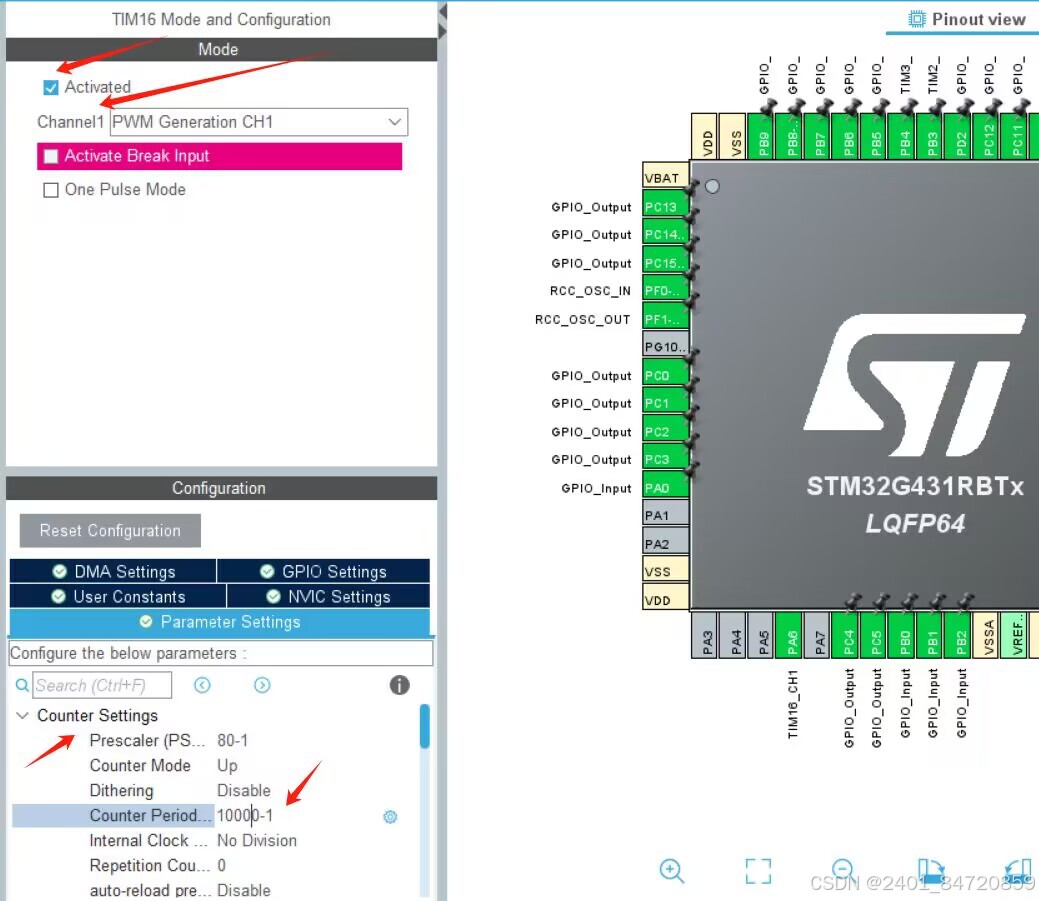Open the Counter Mode Up value
This screenshot has width=1039, height=901.
pos(227,766)
